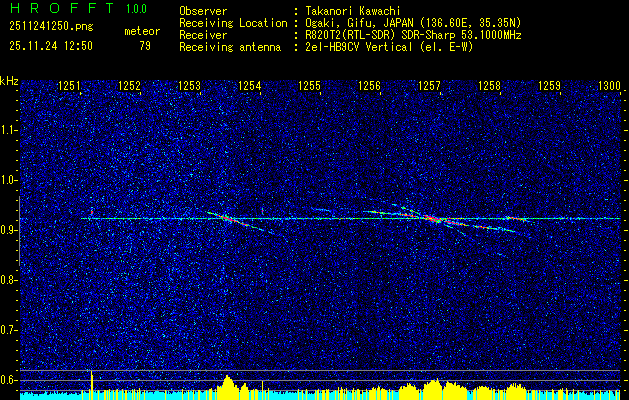The height and width of the screenshot is (400, 629).
Task: Select the file name 2511241250.png
Action: [x=51, y=26]
